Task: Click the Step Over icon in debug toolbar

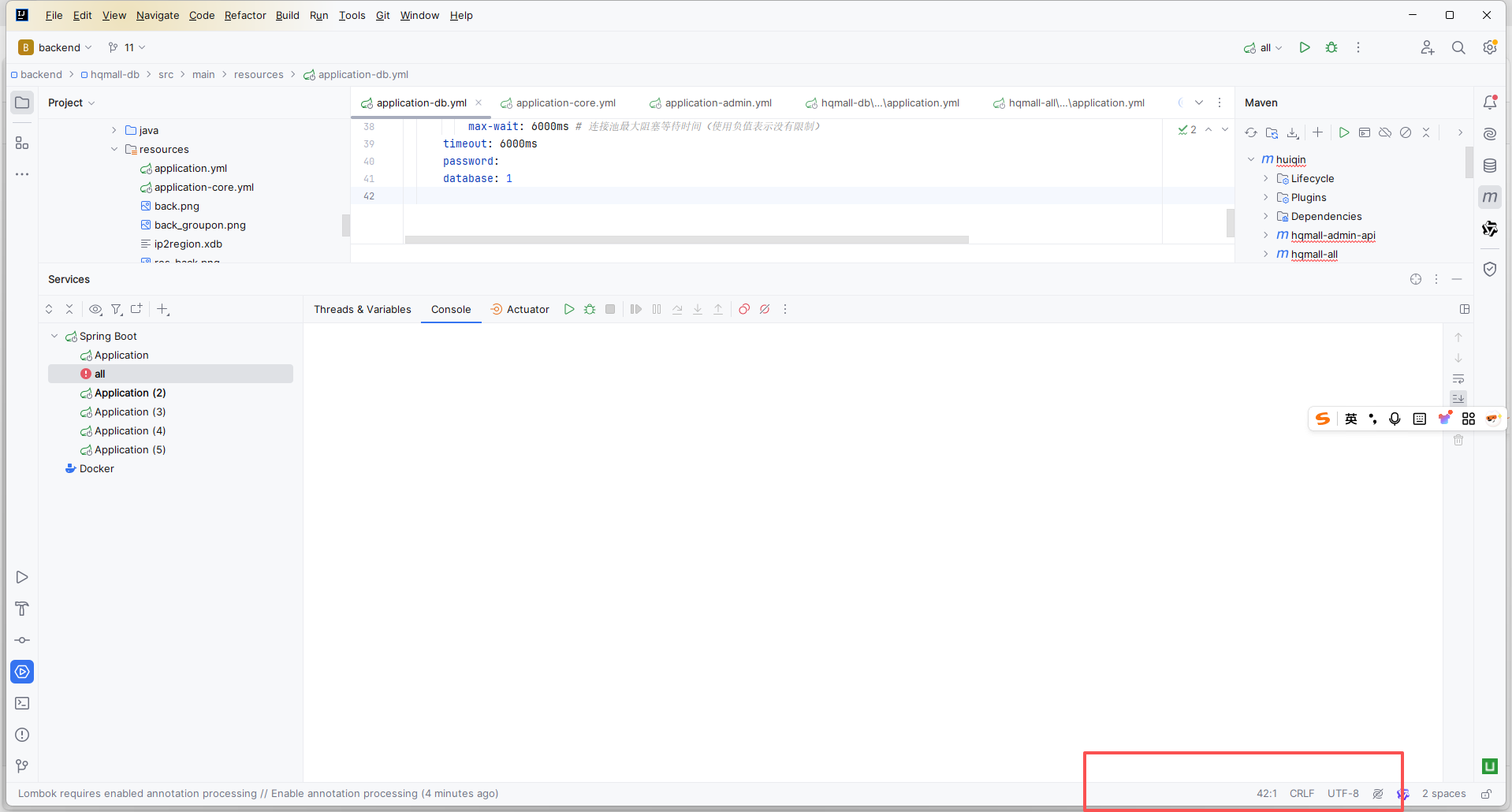Action: click(x=676, y=309)
